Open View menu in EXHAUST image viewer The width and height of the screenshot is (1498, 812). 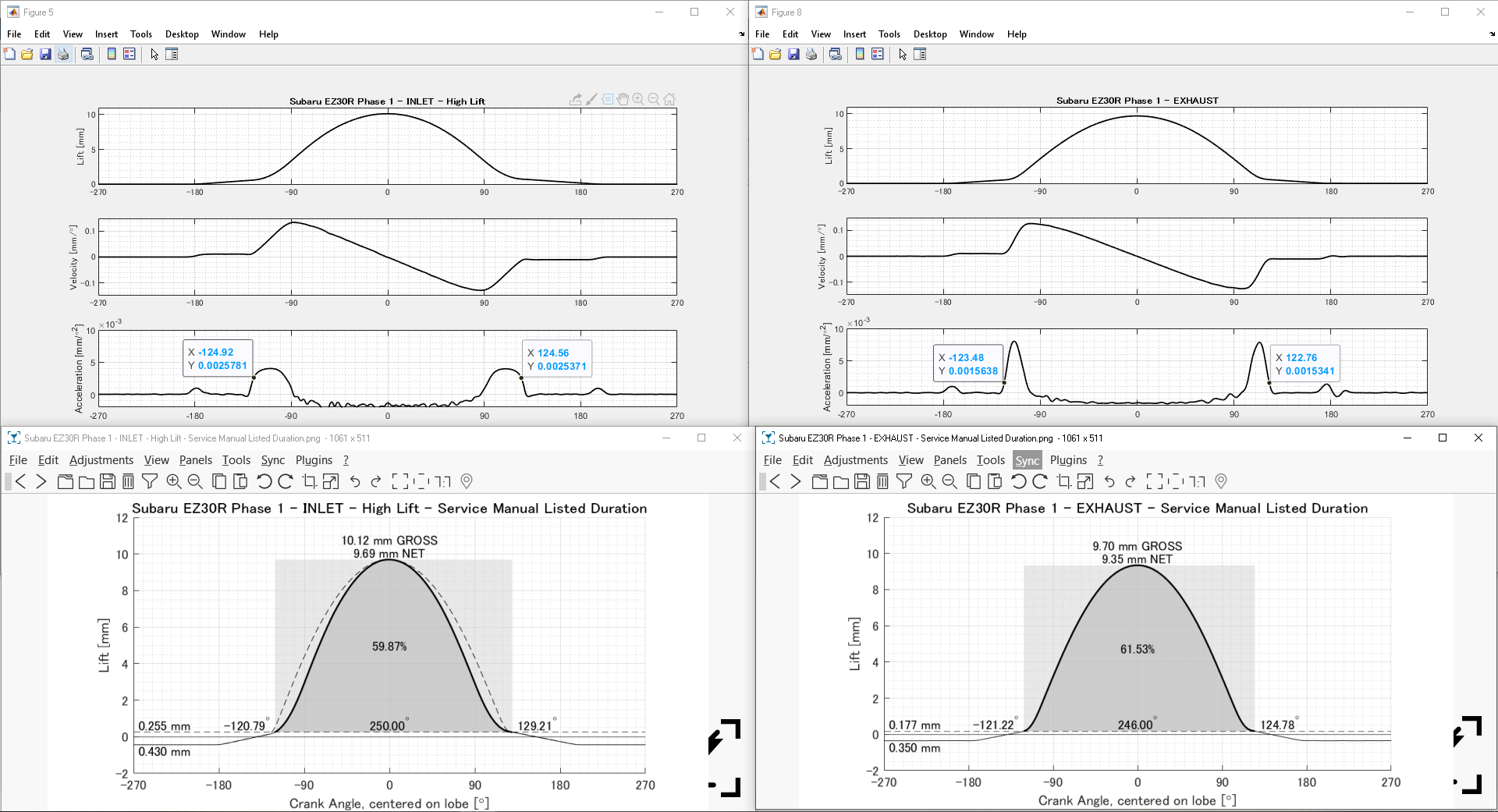tap(911, 460)
